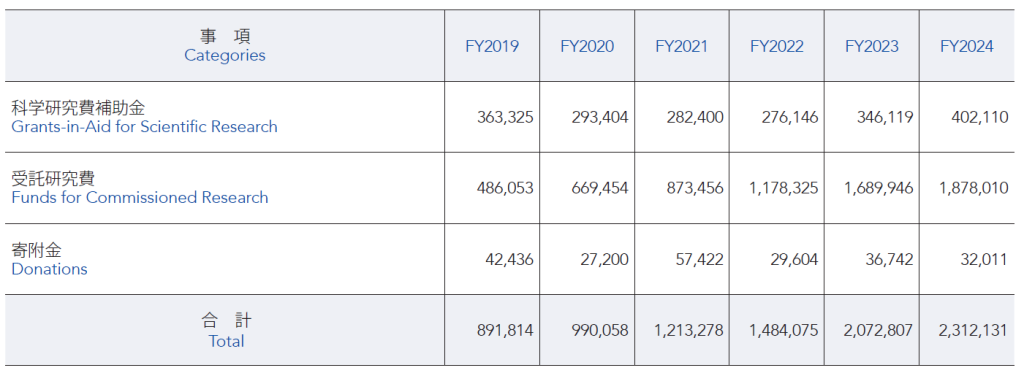Select Total FY2019 value 891,814
The width and height of the screenshot is (1024, 373).
click(505, 331)
